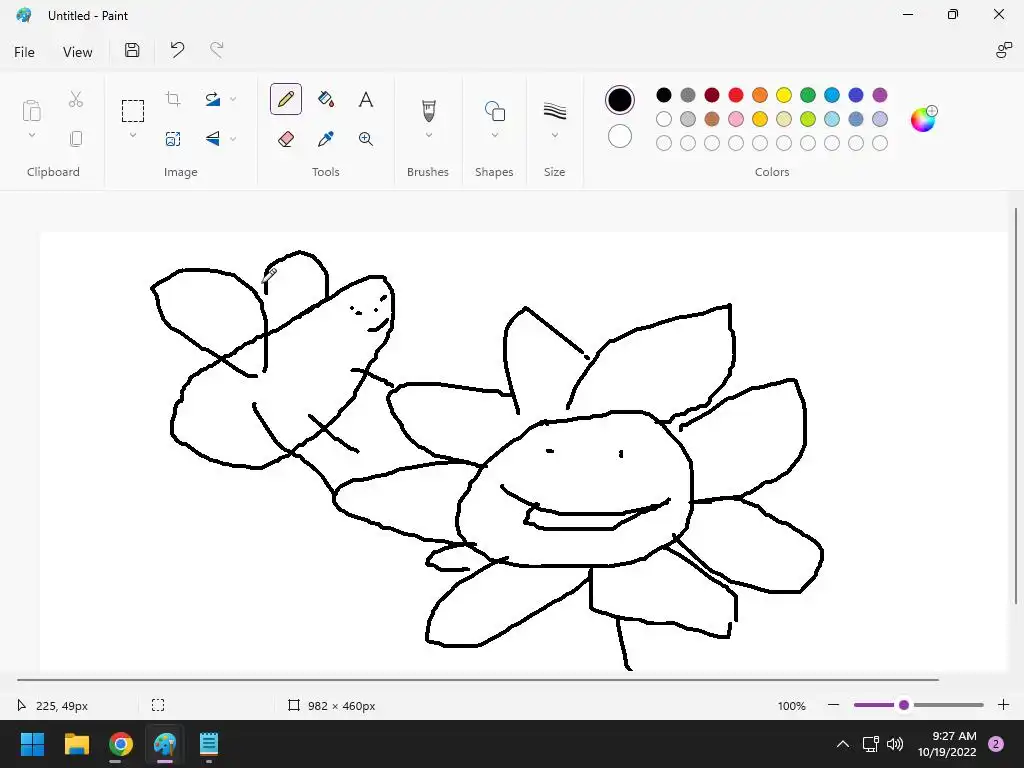The width and height of the screenshot is (1024, 768).
Task: Click the Resize and skew icon
Action: [x=173, y=138]
